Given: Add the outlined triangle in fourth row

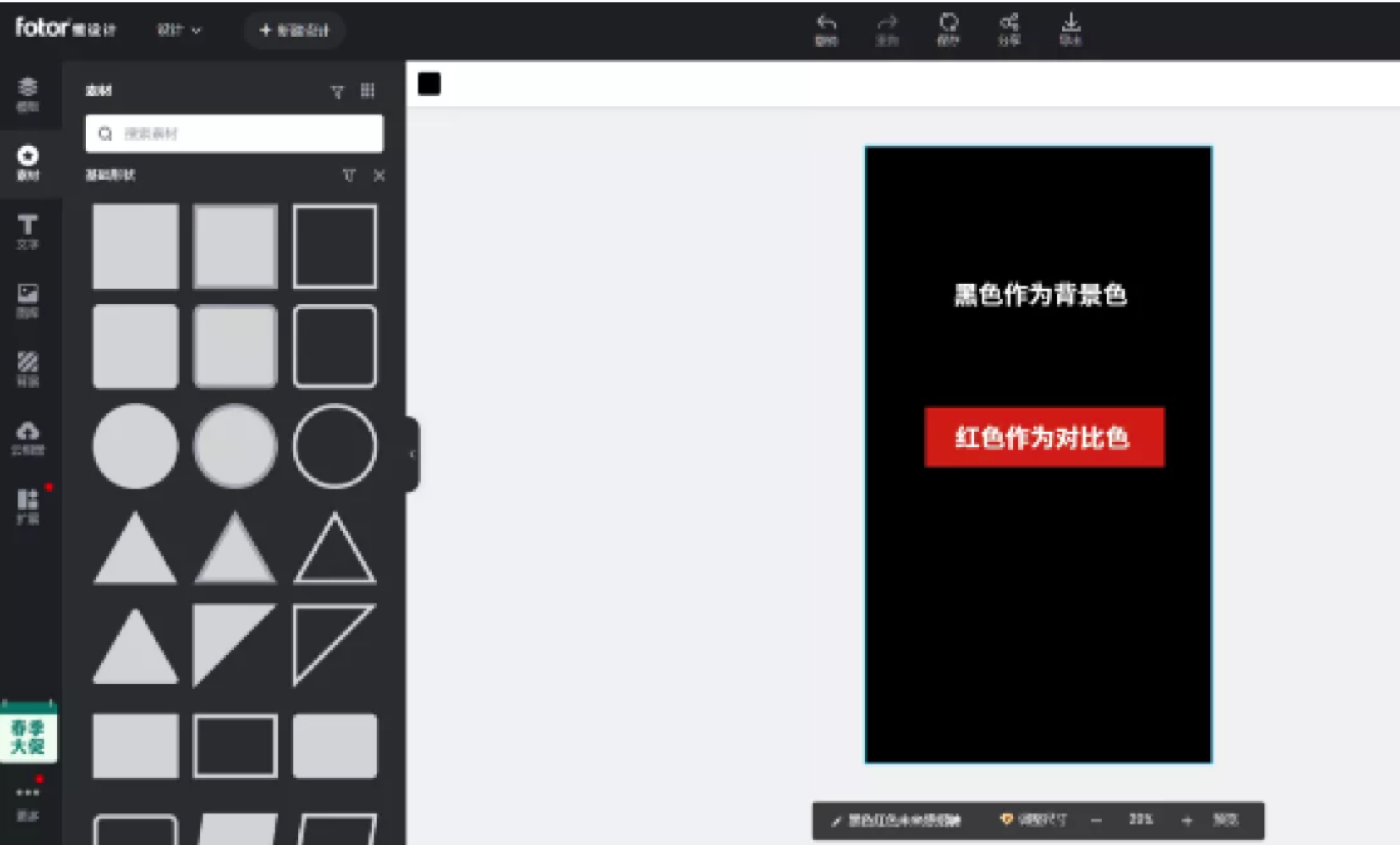Looking at the screenshot, I should (335, 551).
